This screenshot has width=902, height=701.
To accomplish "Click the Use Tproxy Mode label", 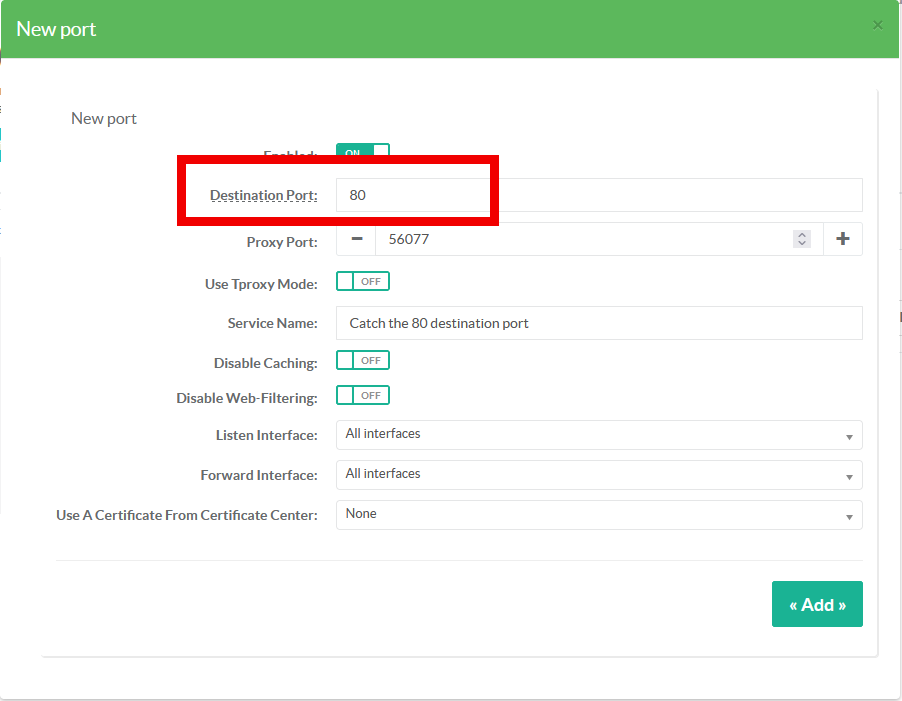I will [261, 284].
